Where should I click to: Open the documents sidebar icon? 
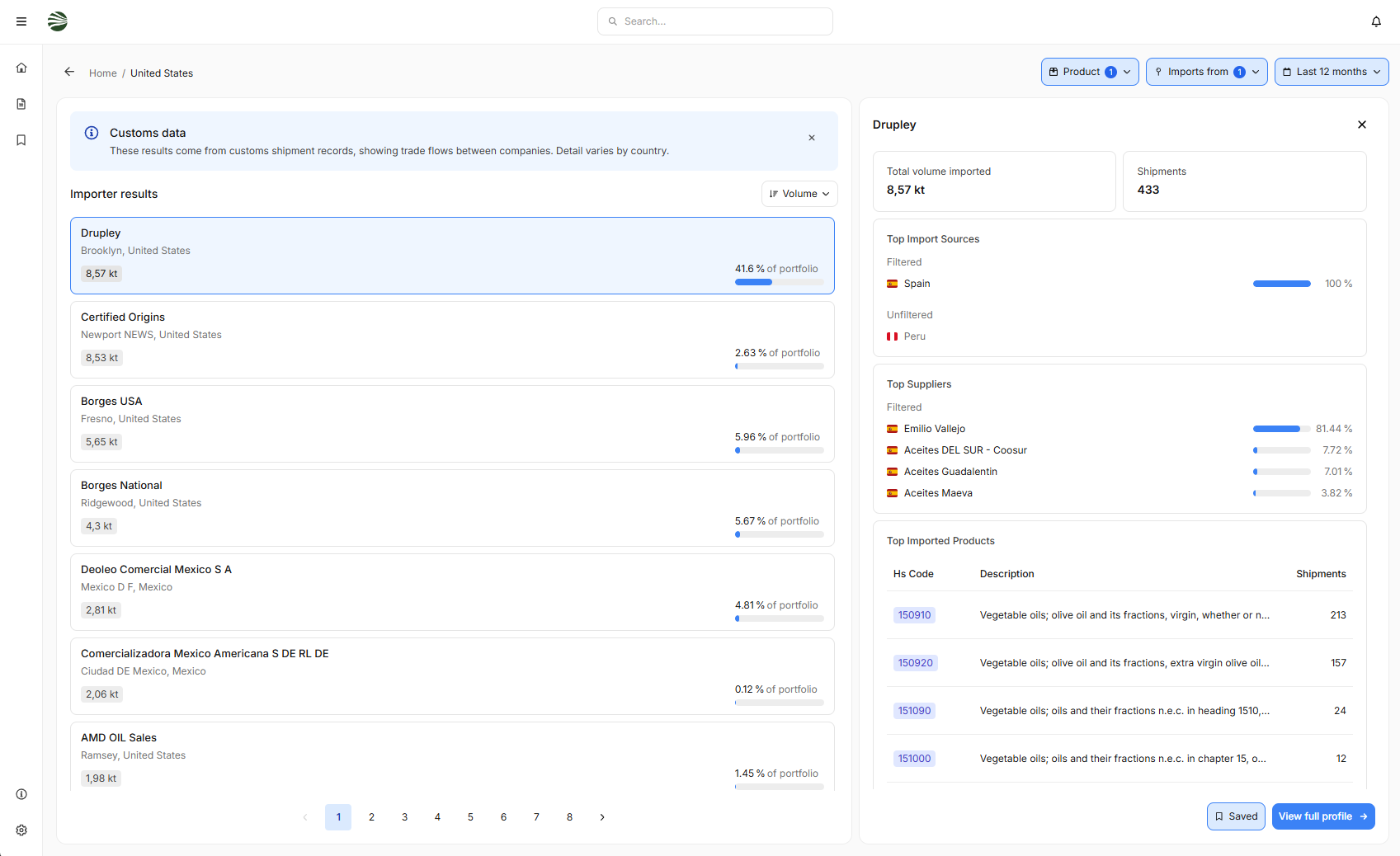coord(21,104)
